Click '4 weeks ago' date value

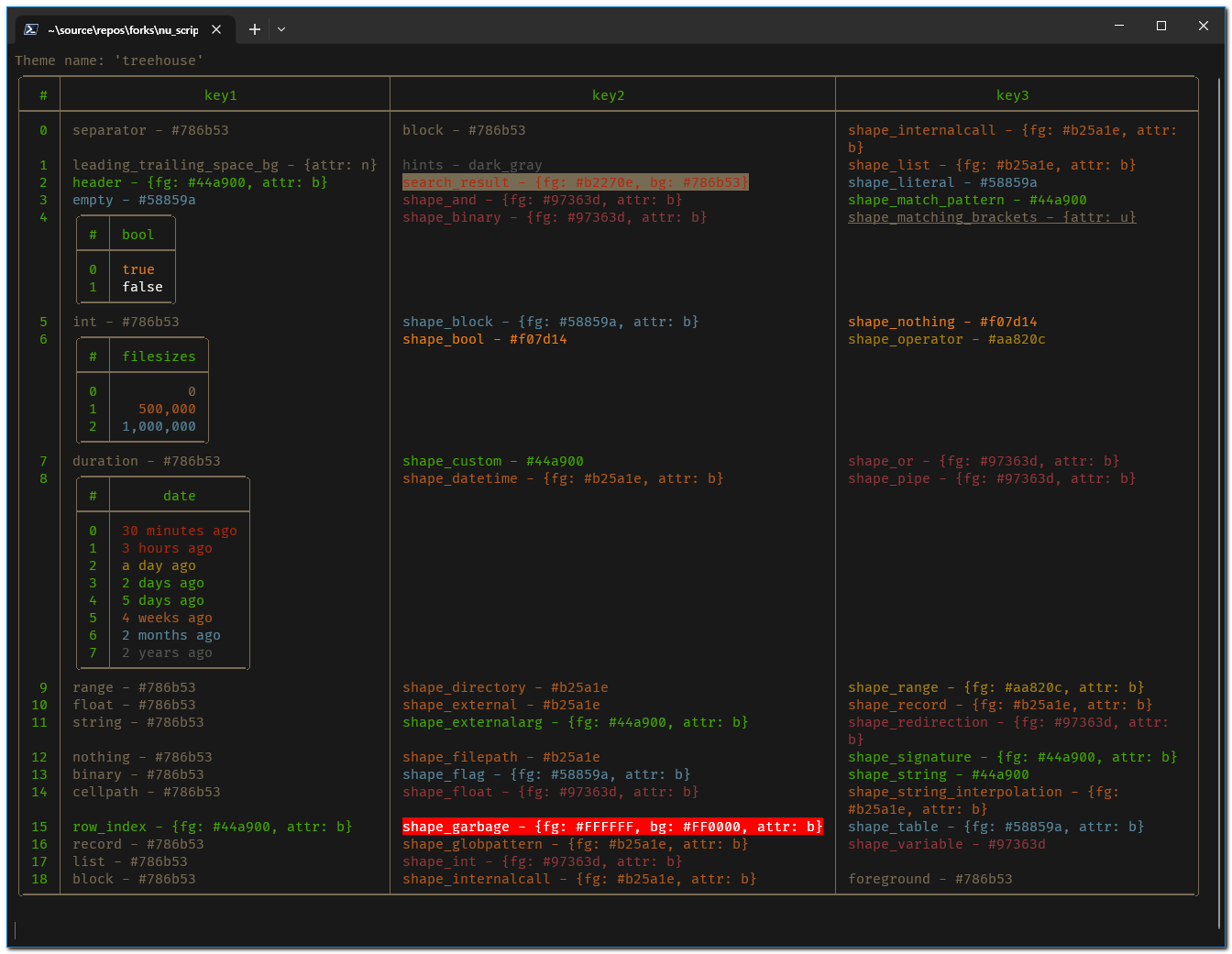click(x=167, y=618)
